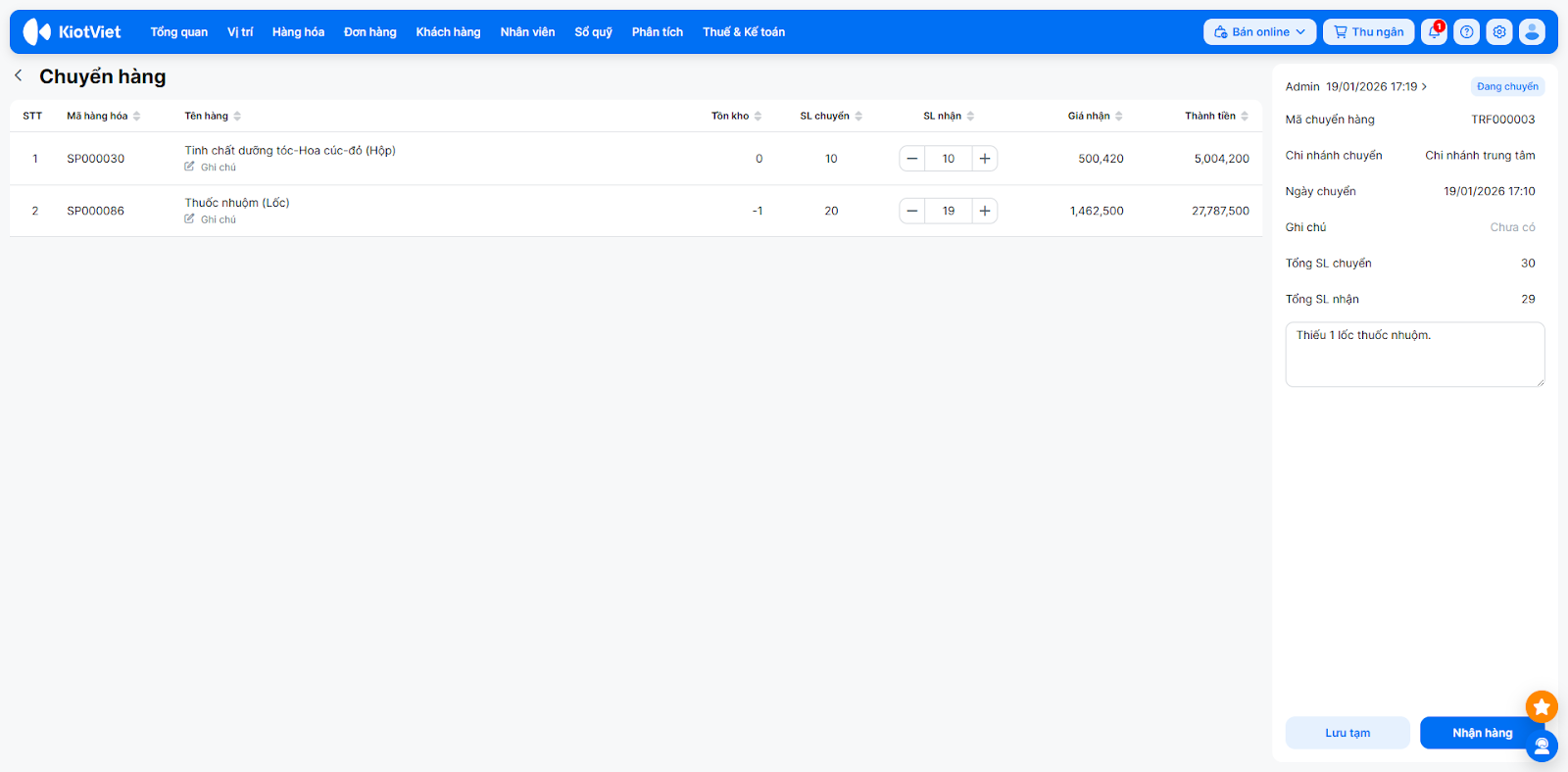
Task: Open Vị trí menu
Action: (x=240, y=31)
